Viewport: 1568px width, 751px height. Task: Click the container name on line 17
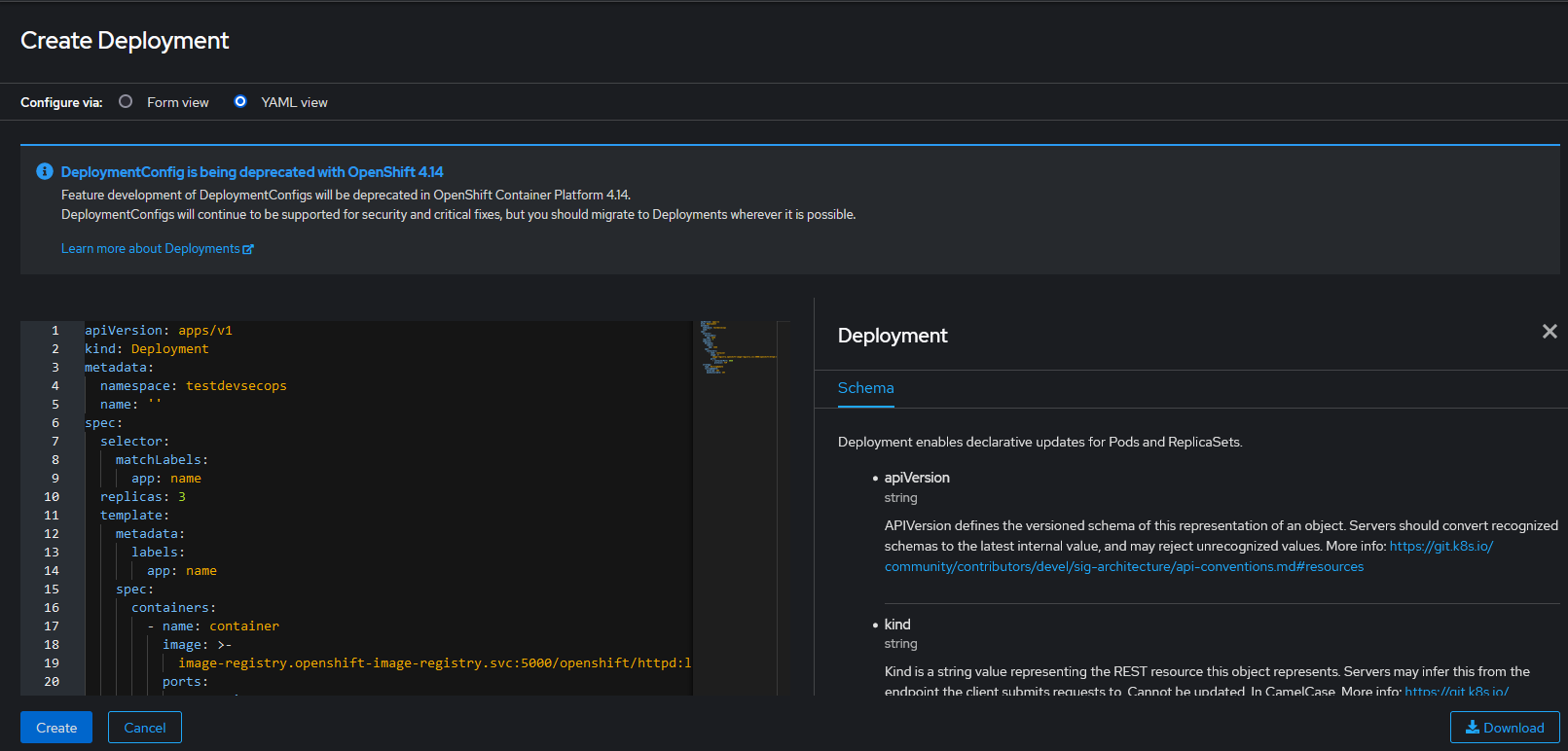243,626
